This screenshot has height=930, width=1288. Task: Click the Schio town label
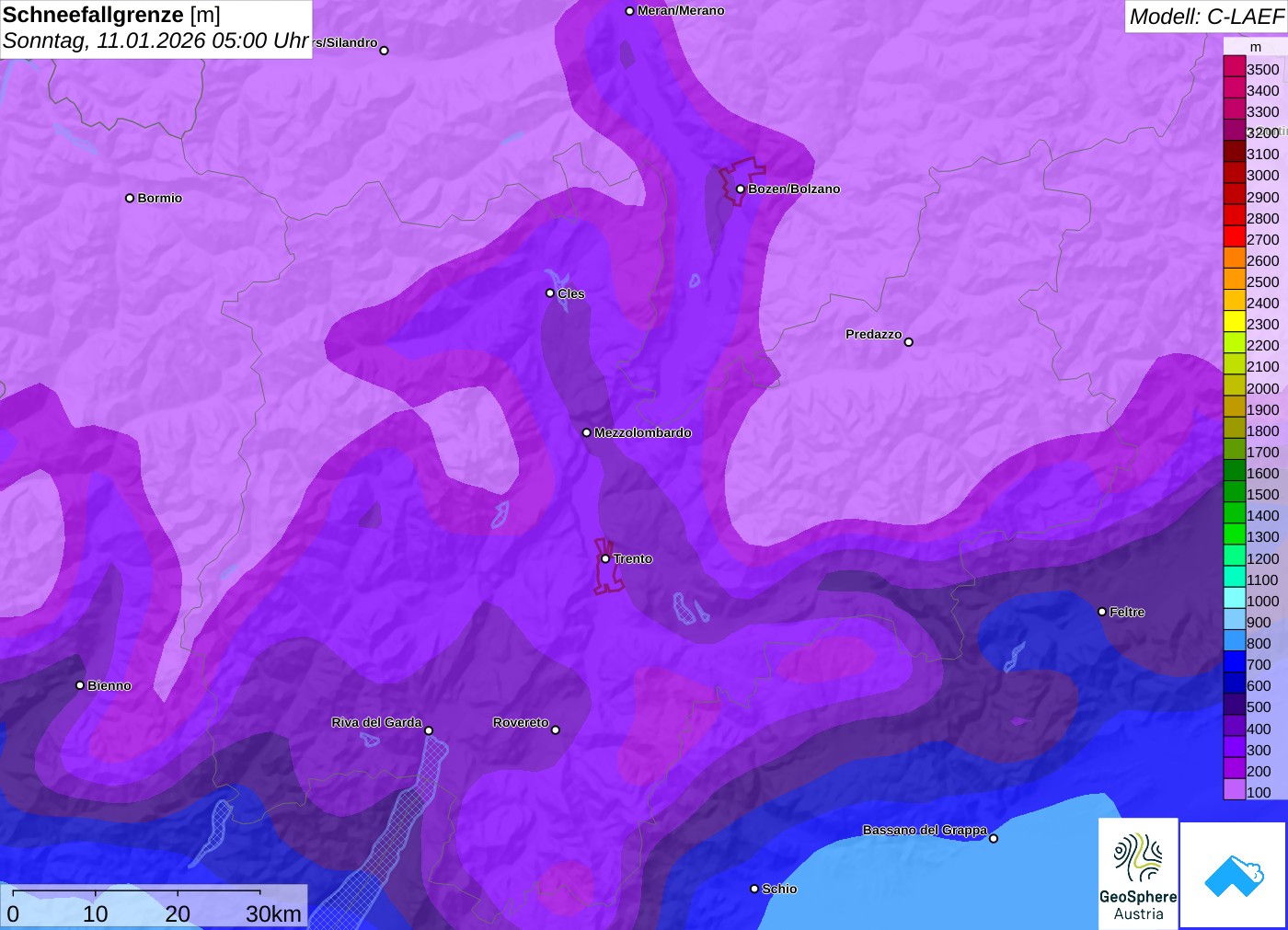pos(779,889)
